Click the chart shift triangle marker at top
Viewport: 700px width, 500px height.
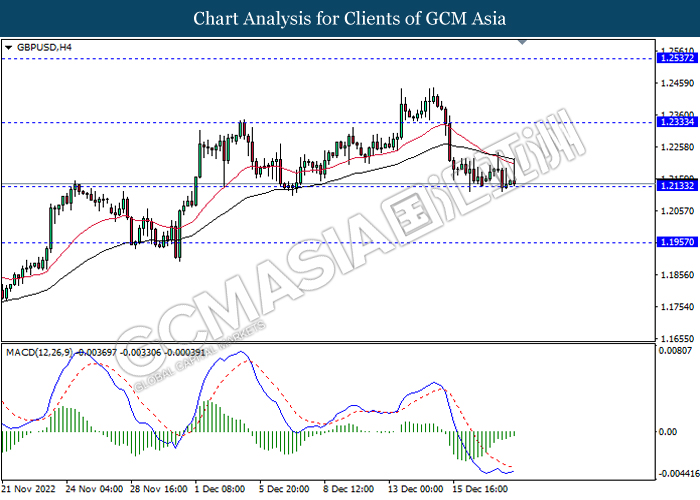coord(522,42)
